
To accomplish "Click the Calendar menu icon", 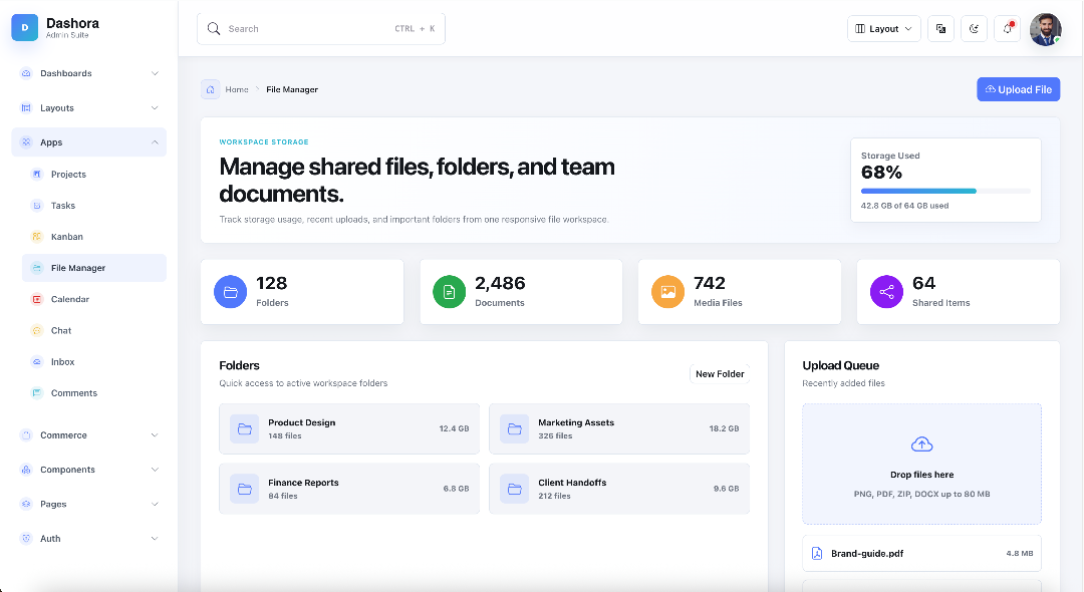I will 37,299.
